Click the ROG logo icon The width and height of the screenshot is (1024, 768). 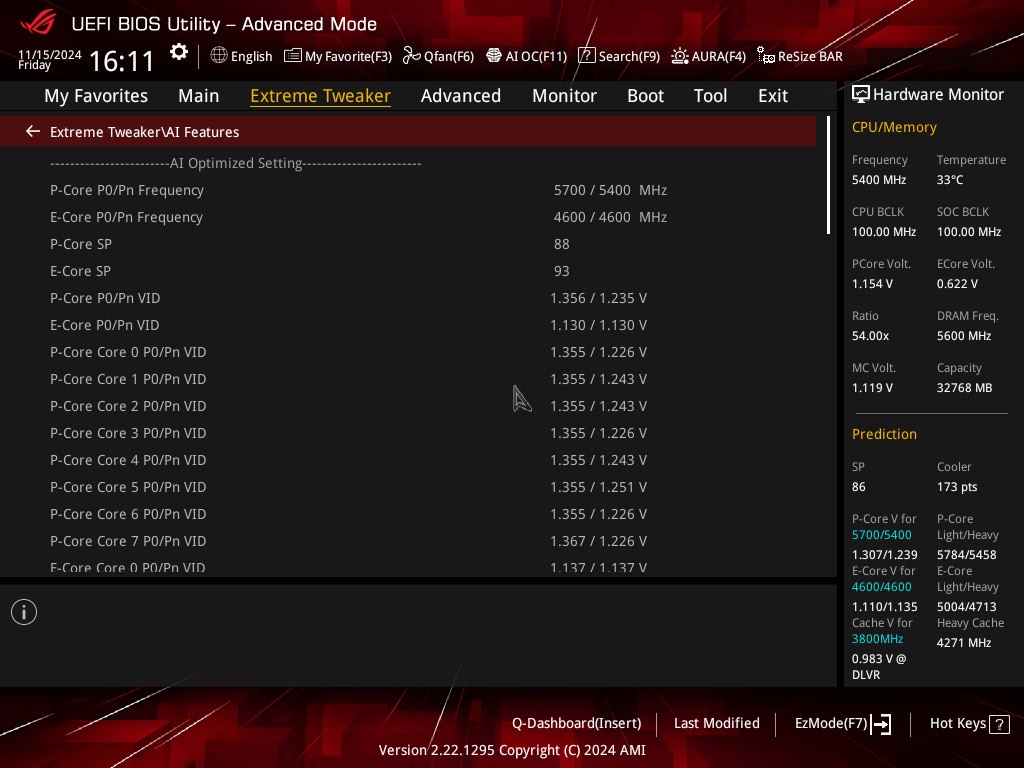coord(38,21)
